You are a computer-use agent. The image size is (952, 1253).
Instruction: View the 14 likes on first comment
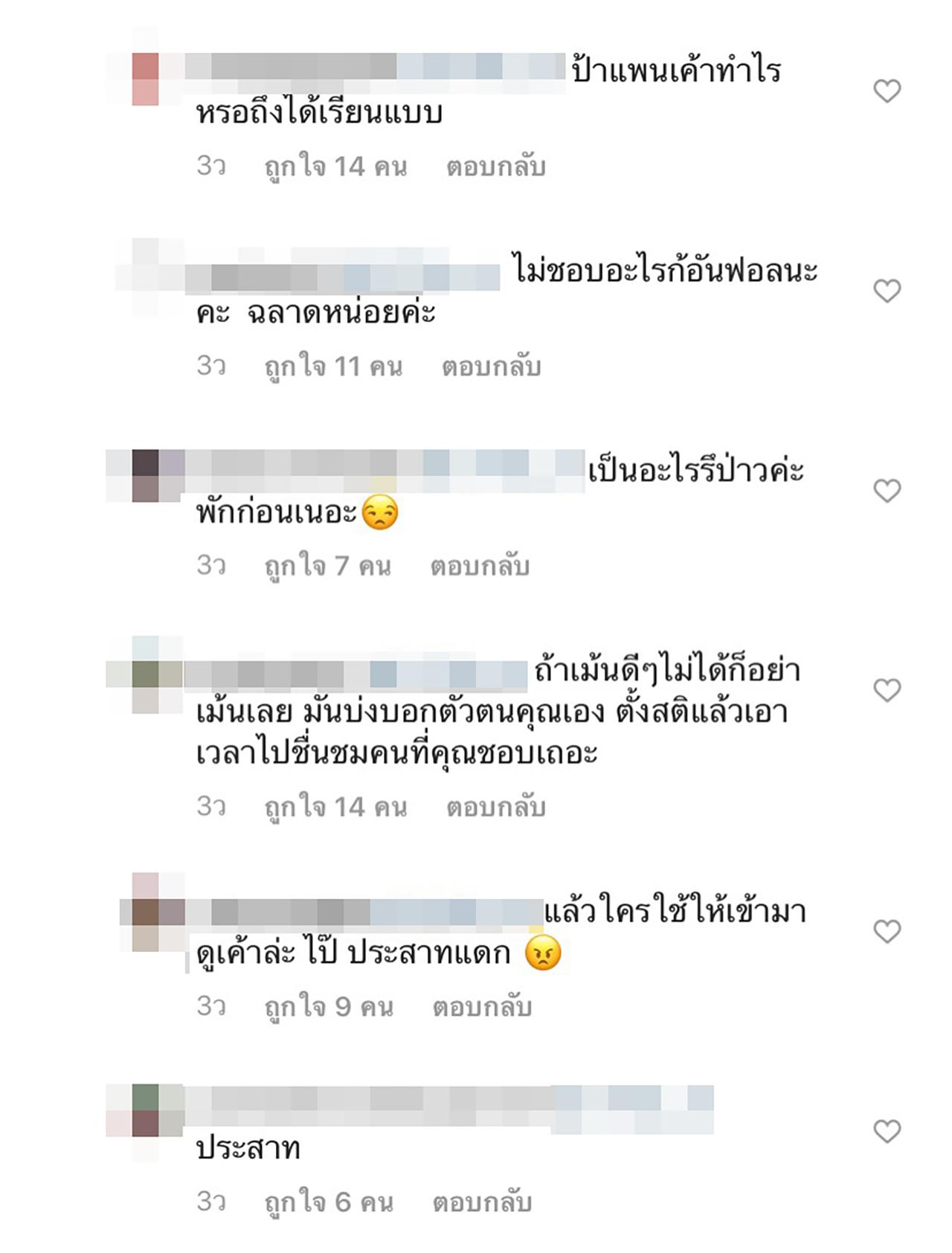(335, 167)
